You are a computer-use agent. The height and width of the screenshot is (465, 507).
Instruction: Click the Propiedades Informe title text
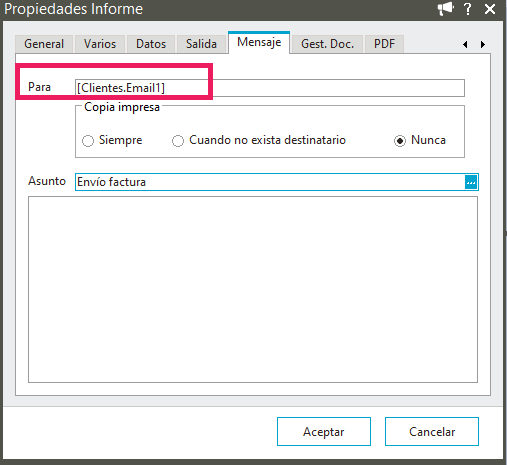(74, 9)
